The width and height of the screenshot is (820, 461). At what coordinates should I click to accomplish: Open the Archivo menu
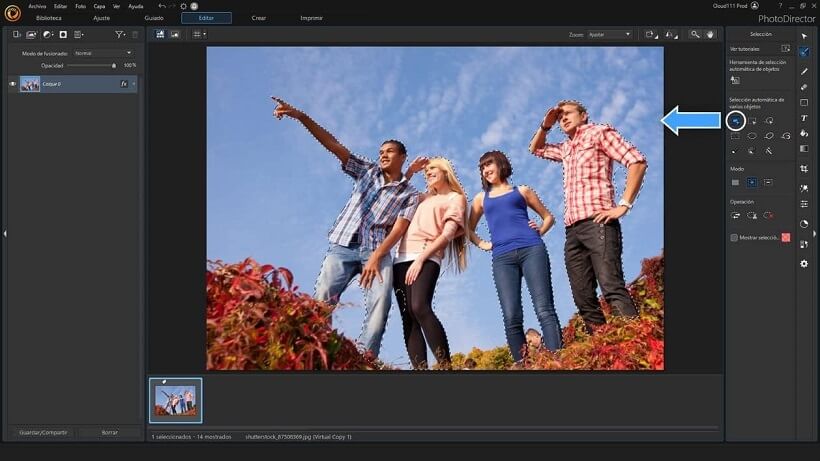[37, 6]
